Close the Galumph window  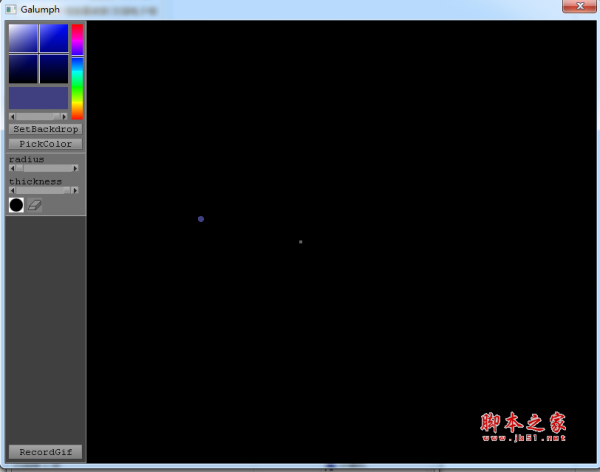579,6
